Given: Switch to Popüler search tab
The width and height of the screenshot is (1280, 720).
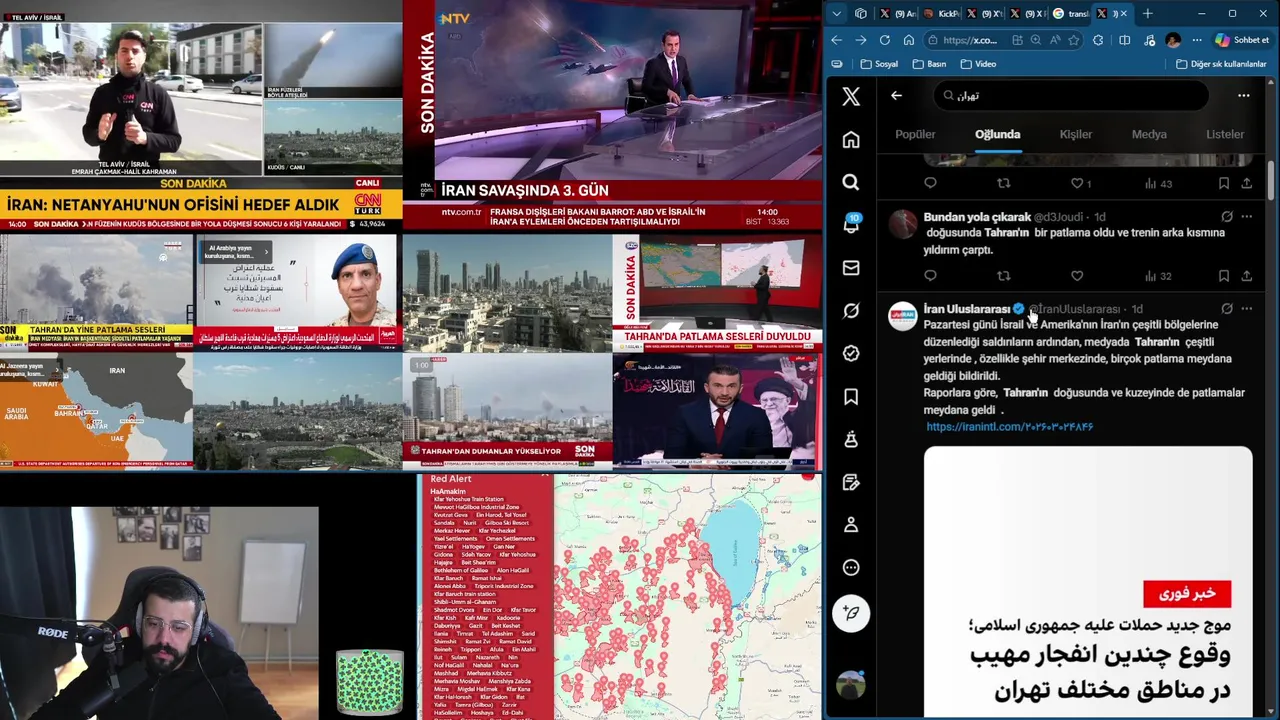Looking at the screenshot, I should tap(915, 134).
